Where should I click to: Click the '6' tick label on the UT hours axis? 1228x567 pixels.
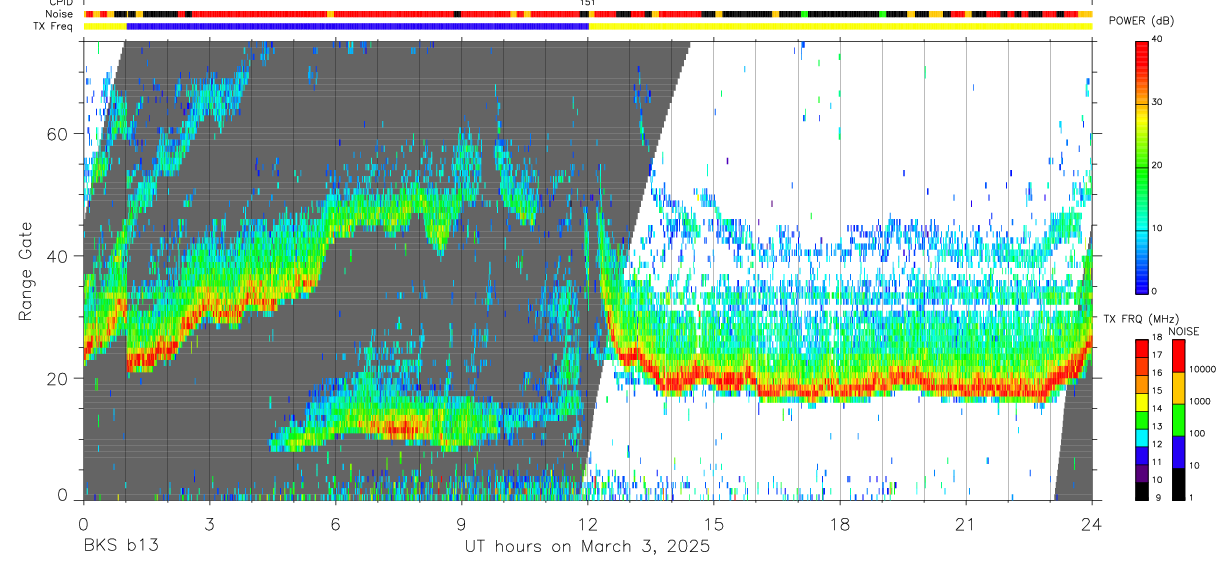(335, 524)
